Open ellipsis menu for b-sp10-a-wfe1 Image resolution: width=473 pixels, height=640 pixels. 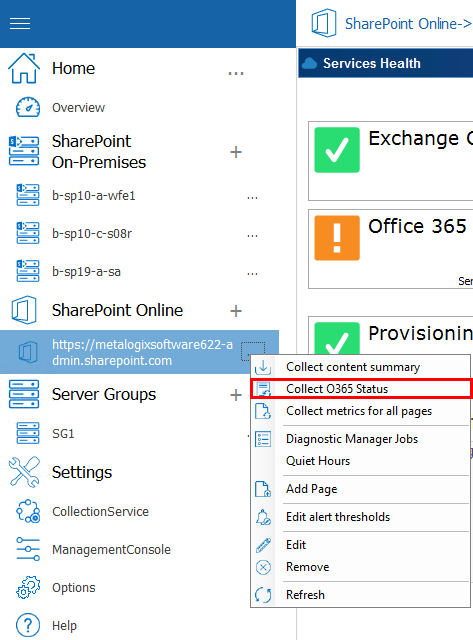[252, 198]
